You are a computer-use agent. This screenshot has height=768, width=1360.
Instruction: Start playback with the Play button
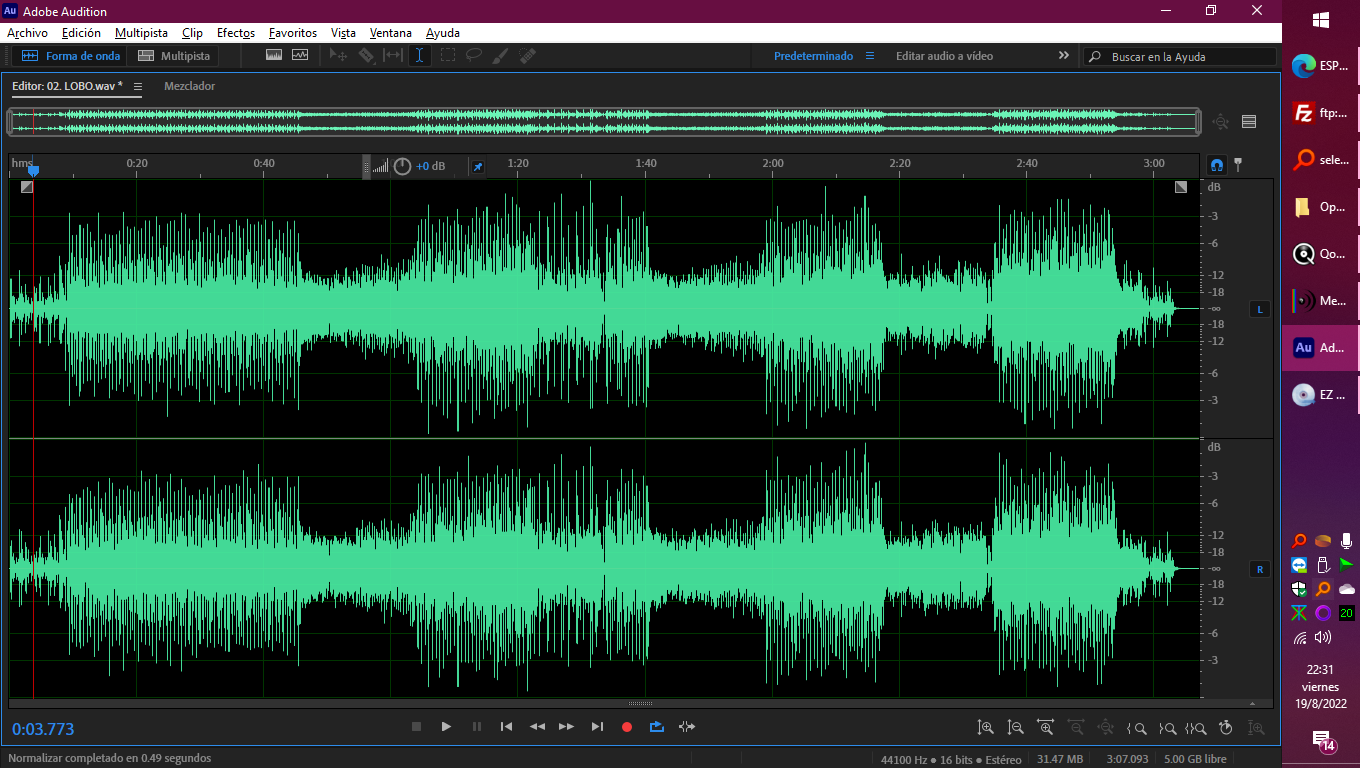(x=446, y=727)
